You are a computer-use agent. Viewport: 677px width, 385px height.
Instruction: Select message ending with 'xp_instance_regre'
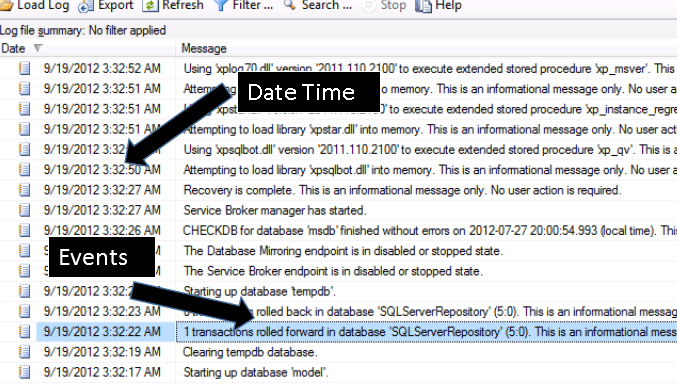(429, 109)
